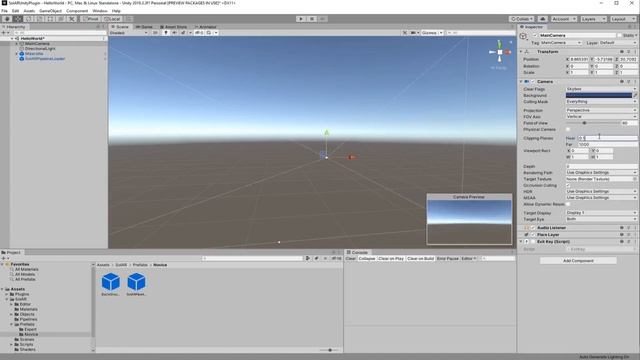Toggle the Static checkbox
The height and width of the screenshot is (360, 640).
tap(619, 36)
